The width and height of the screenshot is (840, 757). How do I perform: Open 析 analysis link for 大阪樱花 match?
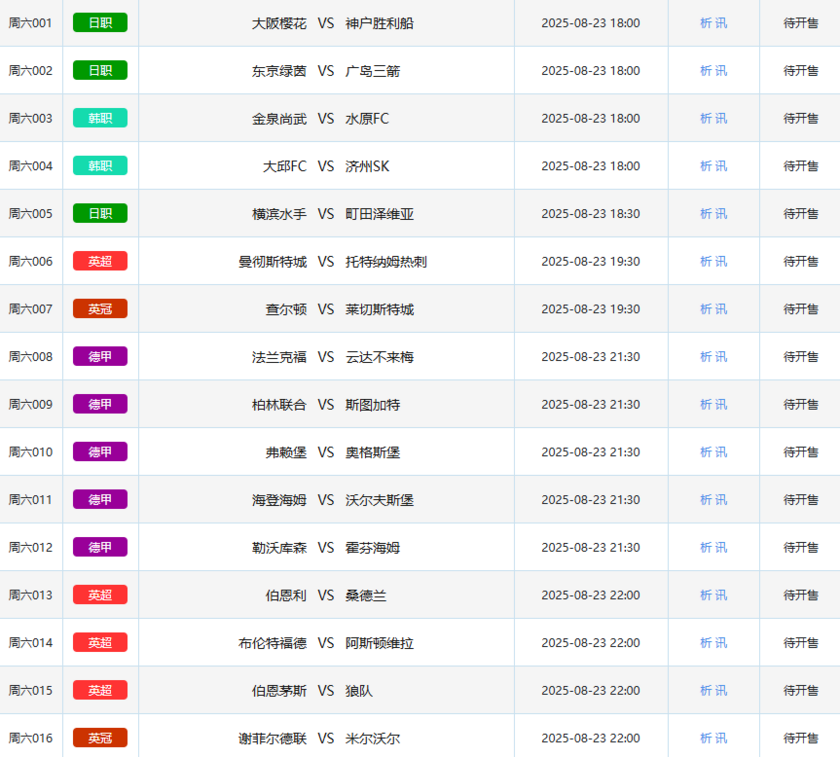point(706,23)
